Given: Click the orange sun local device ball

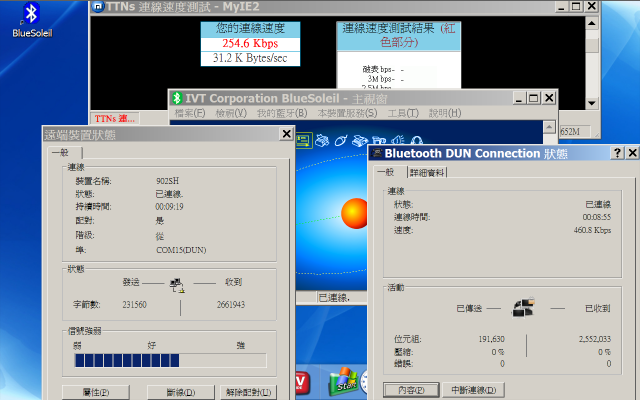Looking at the screenshot, I should [x=354, y=213].
